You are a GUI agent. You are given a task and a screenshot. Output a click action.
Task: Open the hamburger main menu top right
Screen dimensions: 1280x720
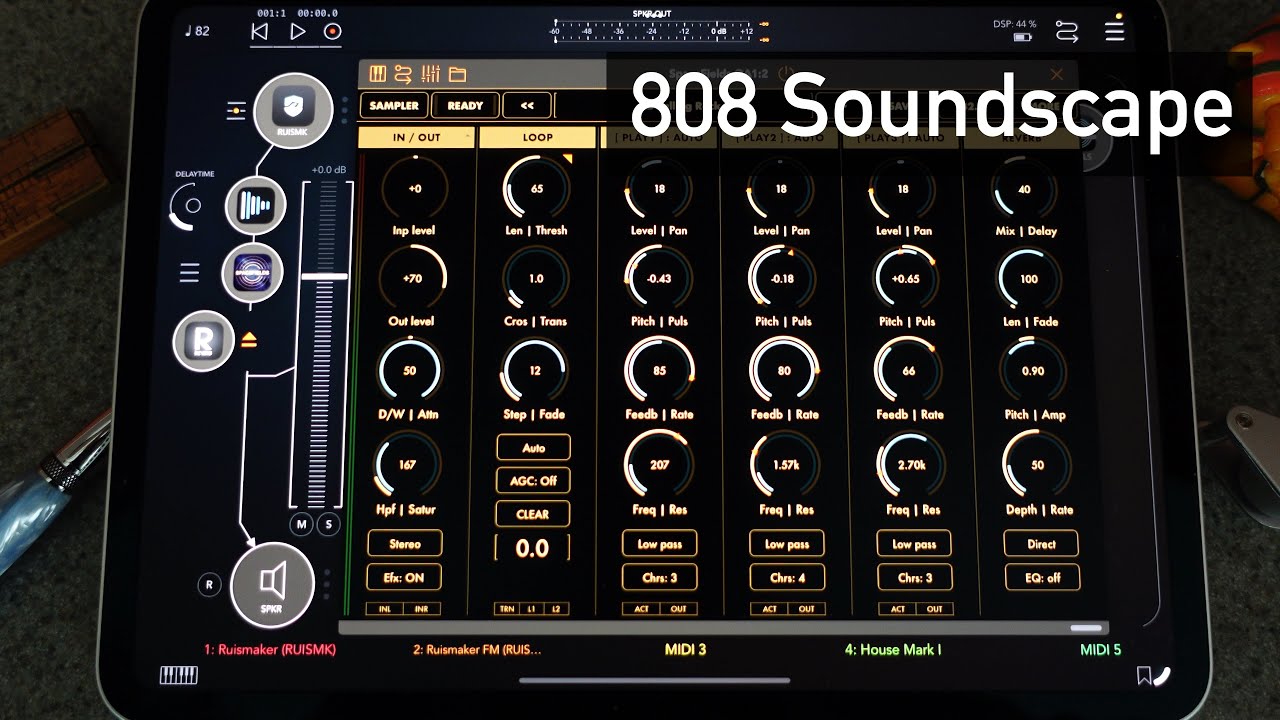tap(1114, 32)
